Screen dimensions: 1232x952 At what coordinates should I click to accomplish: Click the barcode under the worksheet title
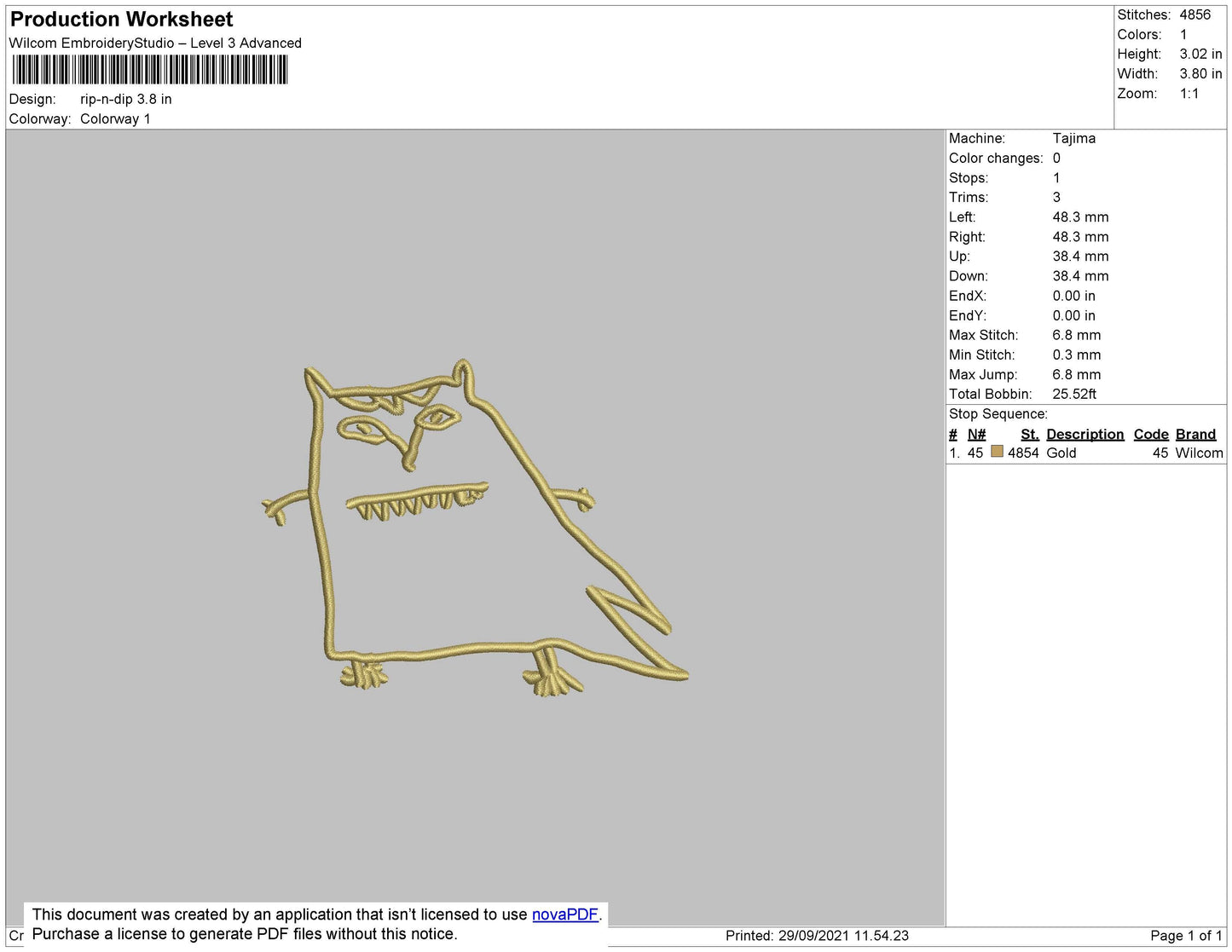click(150, 70)
